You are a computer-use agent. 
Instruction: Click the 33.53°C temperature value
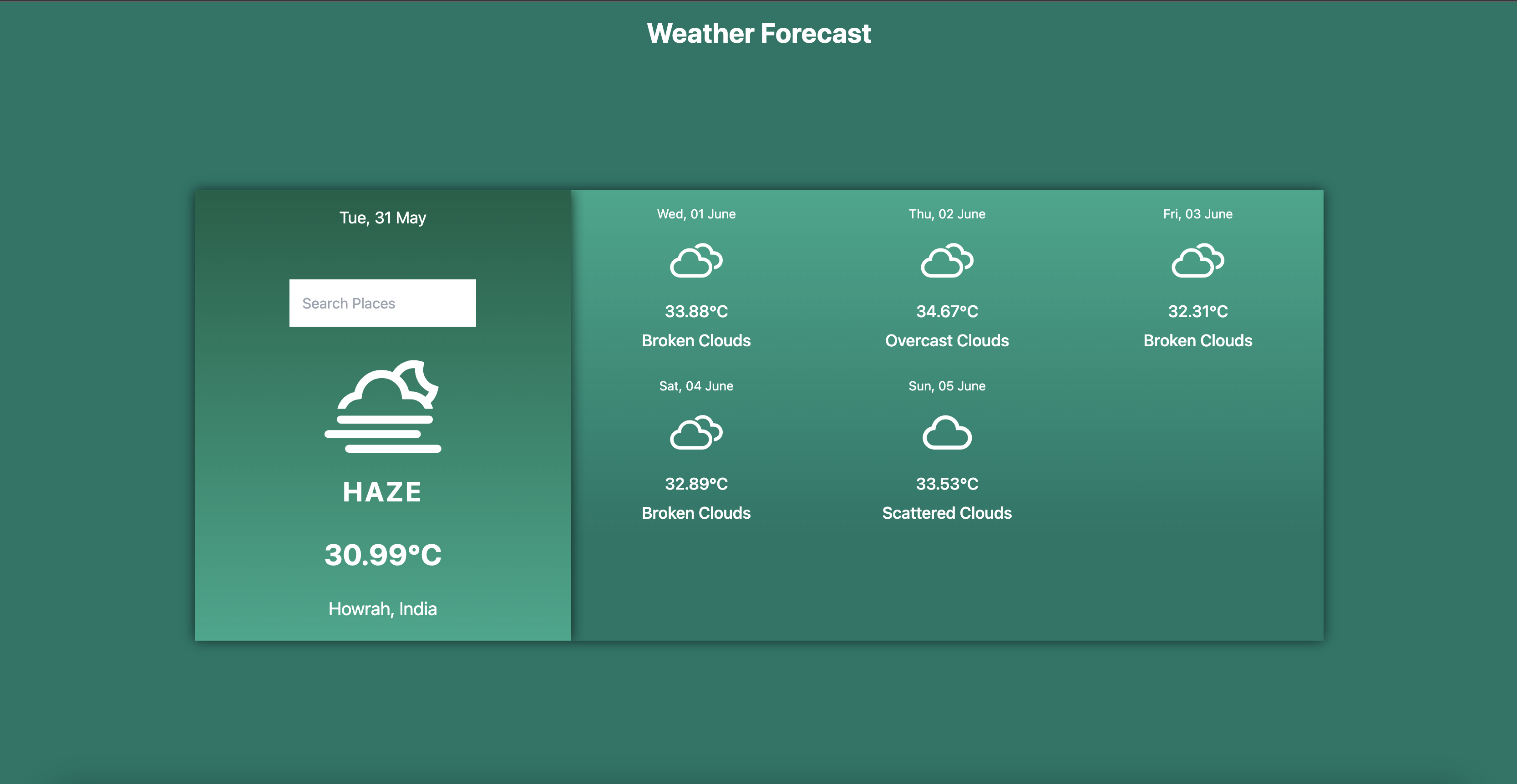[x=947, y=484]
